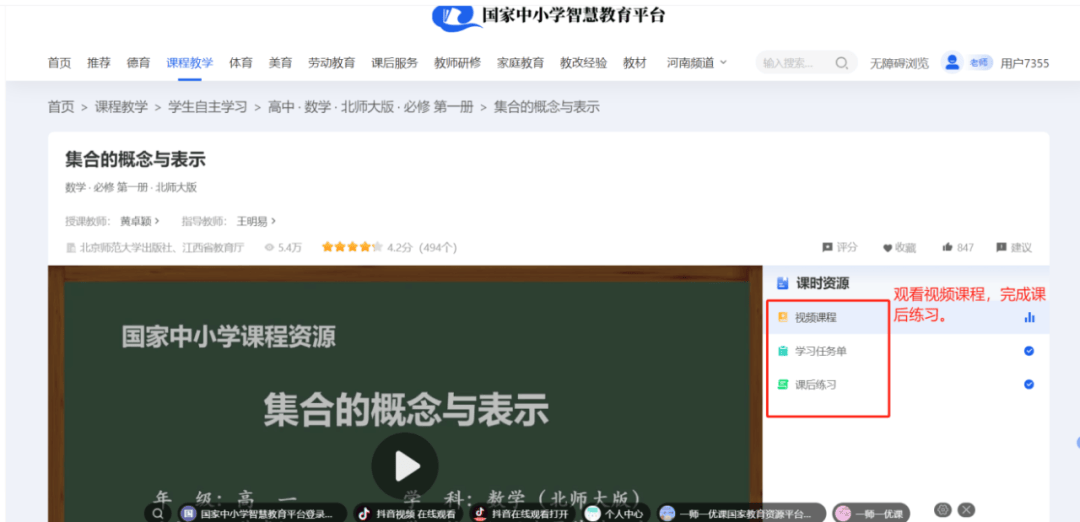
Task: Go to 课后服务 section
Action: (395, 63)
